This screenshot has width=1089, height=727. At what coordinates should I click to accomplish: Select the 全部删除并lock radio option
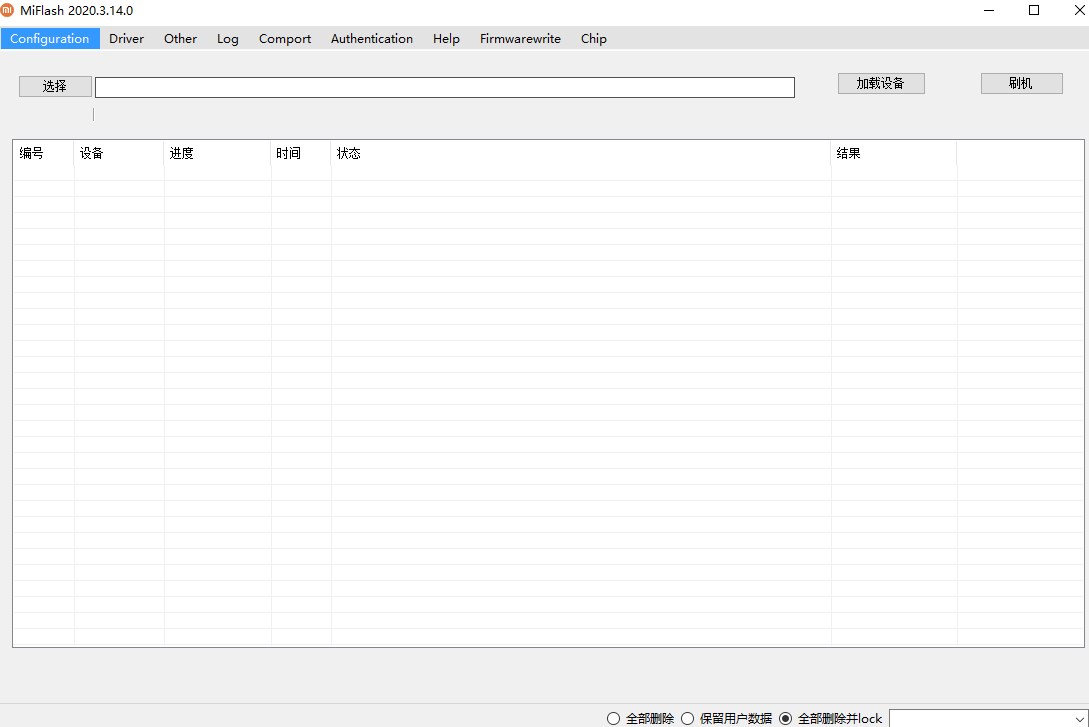click(786, 719)
